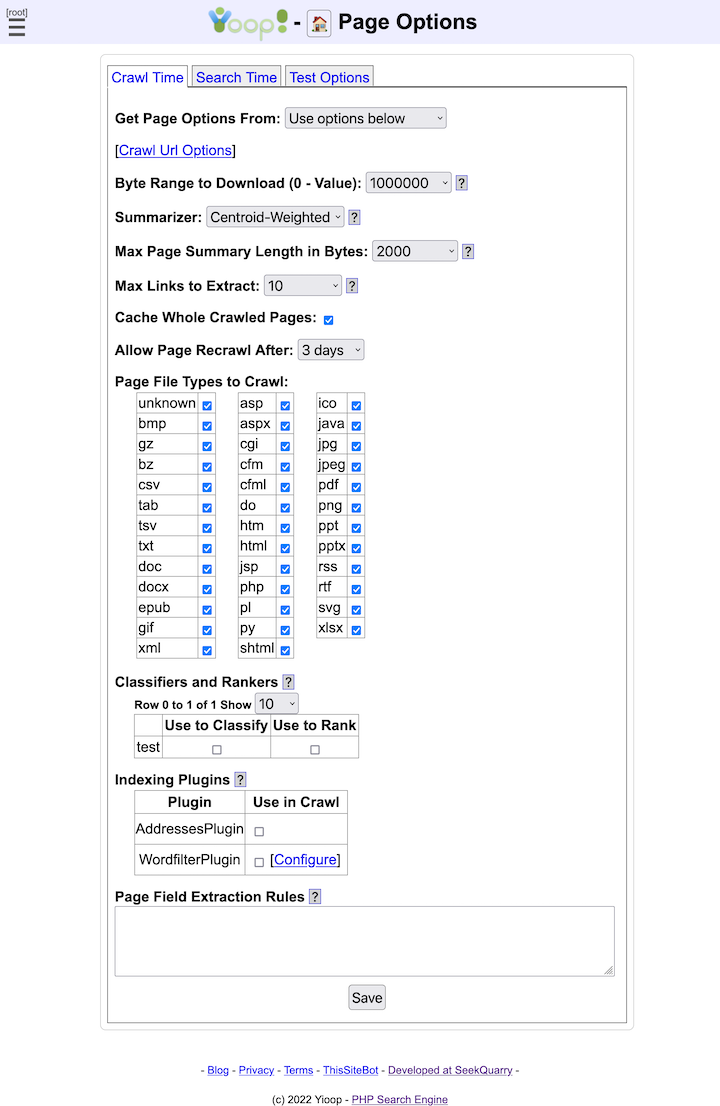Image resolution: width=720 pixels, height=1106 pixels.
Task: Open the Developed at SeekQuarry link
Action: 450,1070
